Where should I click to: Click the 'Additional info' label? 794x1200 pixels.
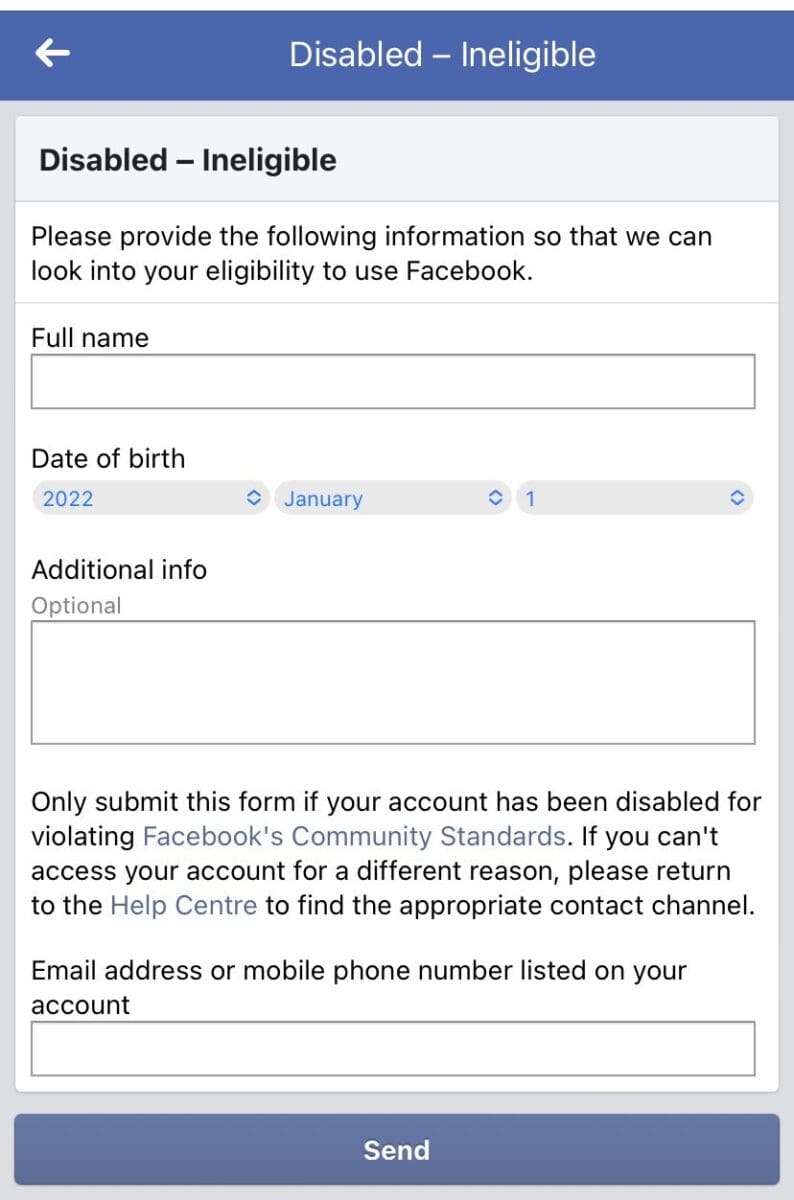tap(119, 570)
